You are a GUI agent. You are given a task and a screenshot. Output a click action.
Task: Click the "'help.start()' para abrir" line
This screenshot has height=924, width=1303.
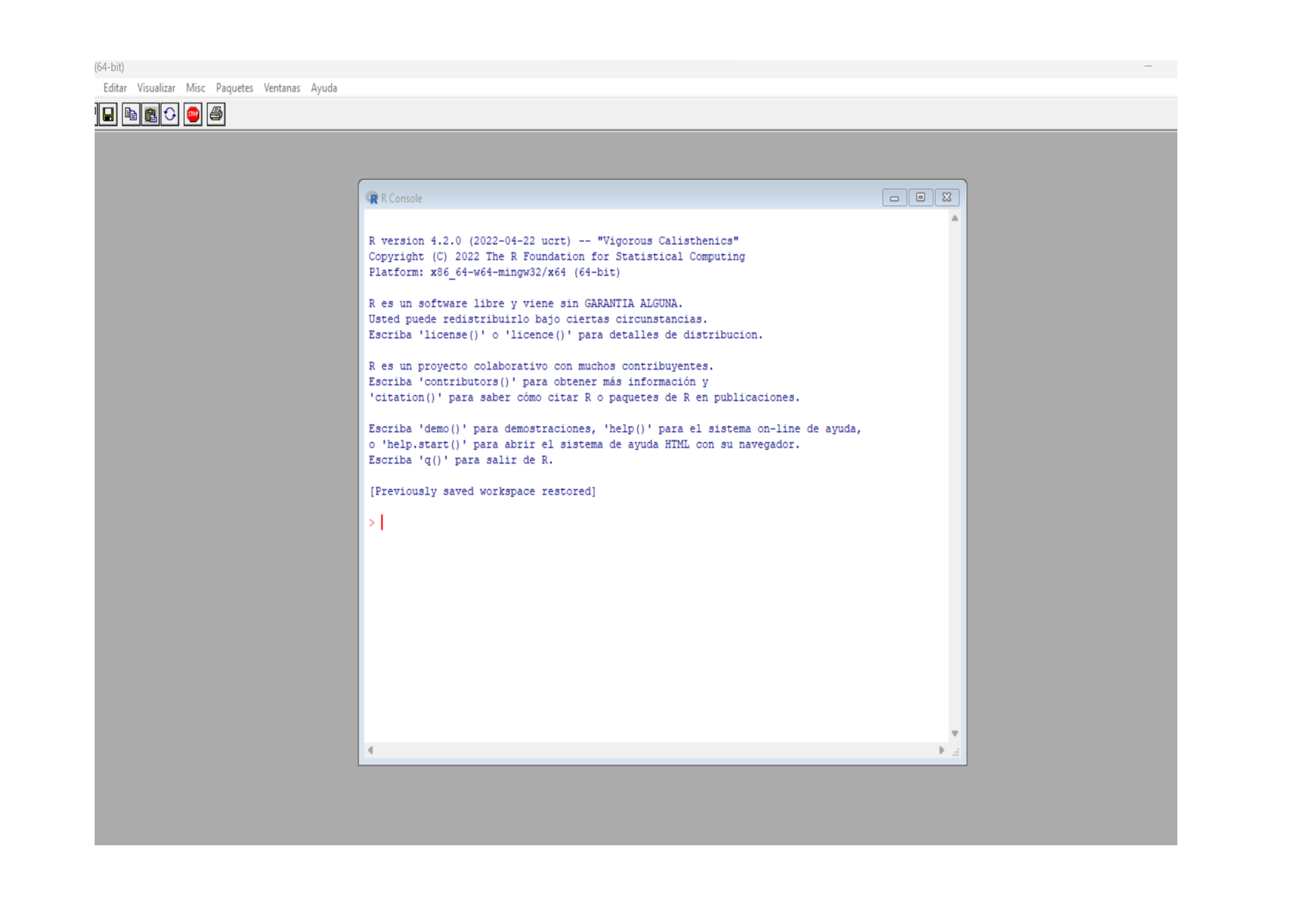tap(584, 444)
